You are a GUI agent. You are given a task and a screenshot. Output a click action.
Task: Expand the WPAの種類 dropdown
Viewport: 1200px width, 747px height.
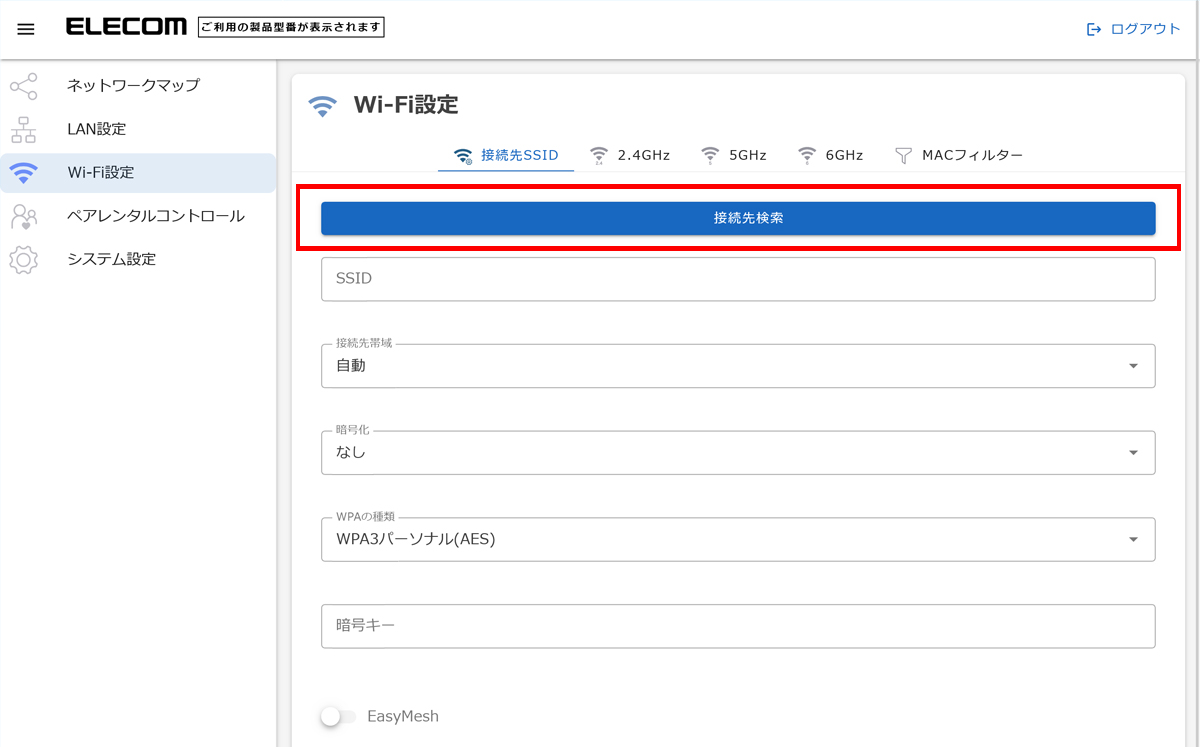(1133, 539)
